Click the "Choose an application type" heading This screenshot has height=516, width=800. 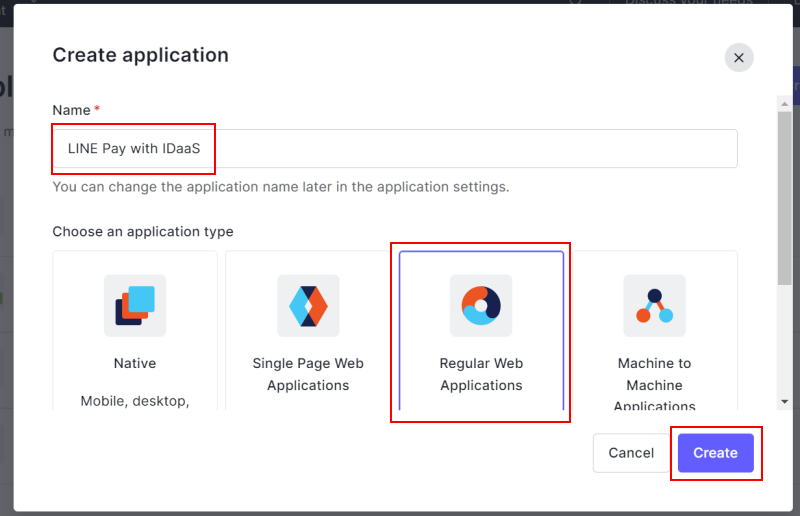(x=143, y=232)
